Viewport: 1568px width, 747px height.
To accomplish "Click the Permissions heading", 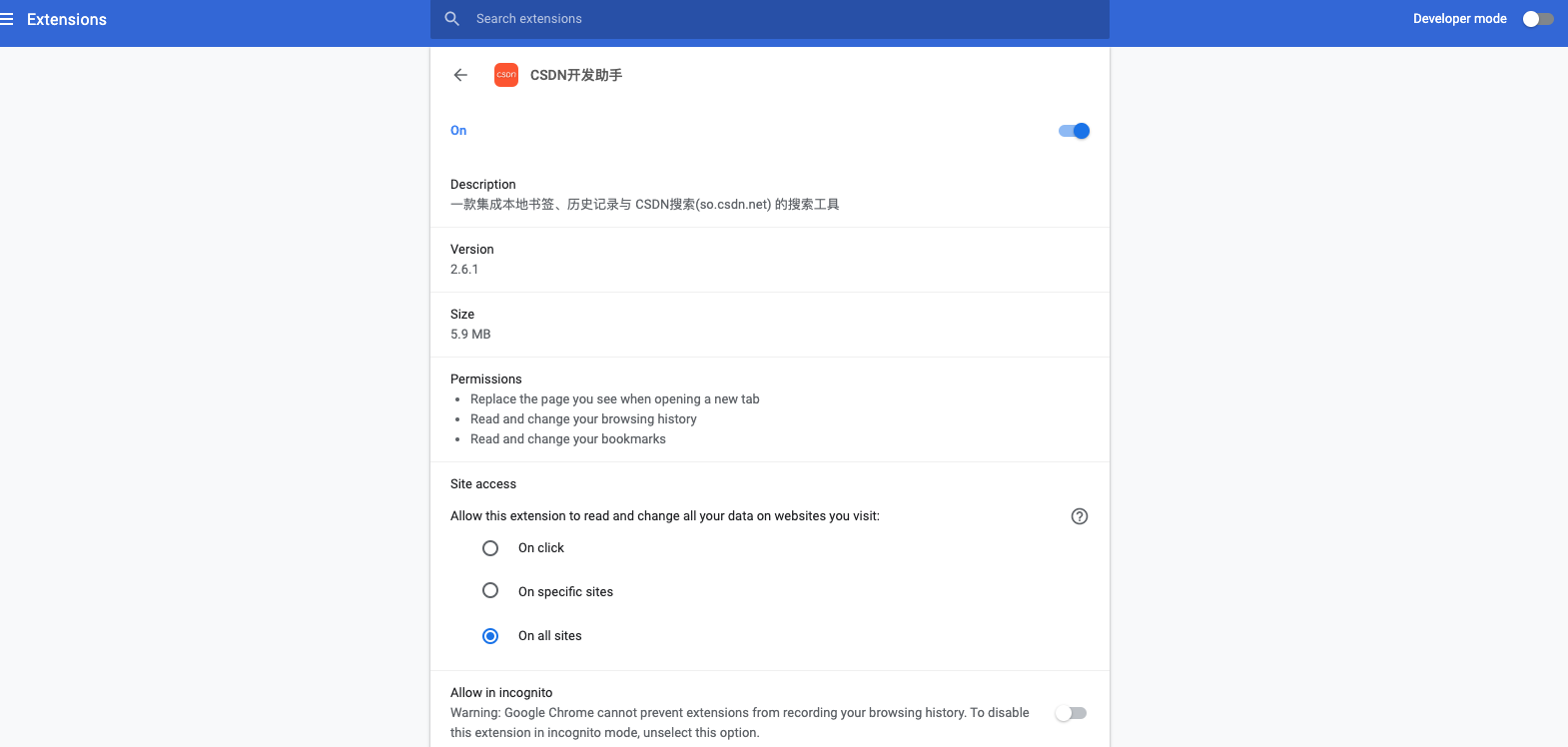I will [x=486, y=379].
